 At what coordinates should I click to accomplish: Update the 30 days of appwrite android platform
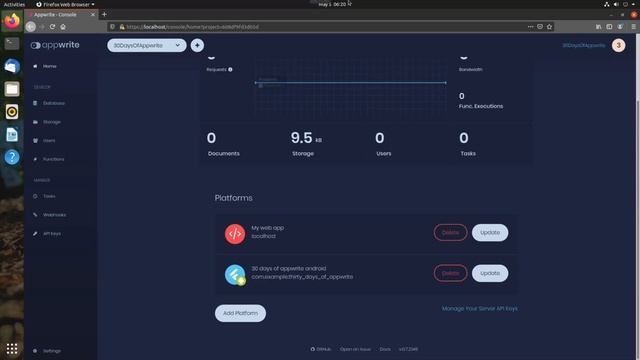[490, 273]
